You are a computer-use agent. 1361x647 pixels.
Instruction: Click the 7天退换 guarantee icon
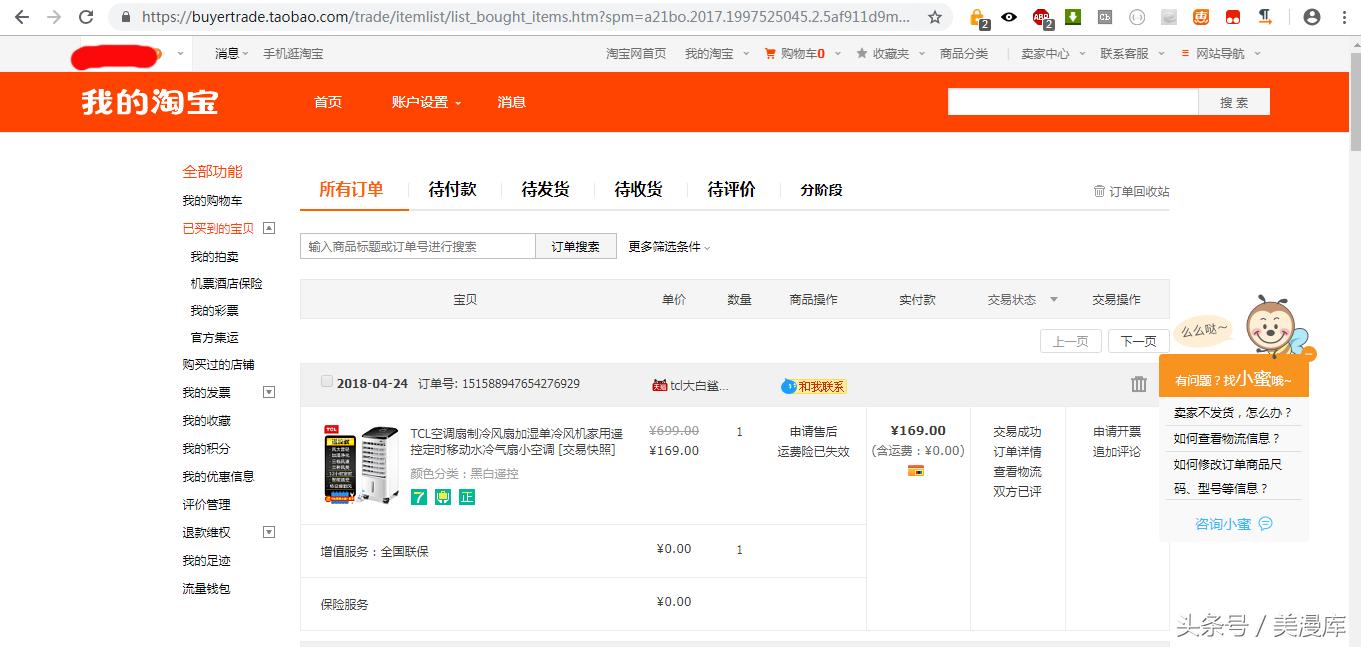tap(419, 497)
